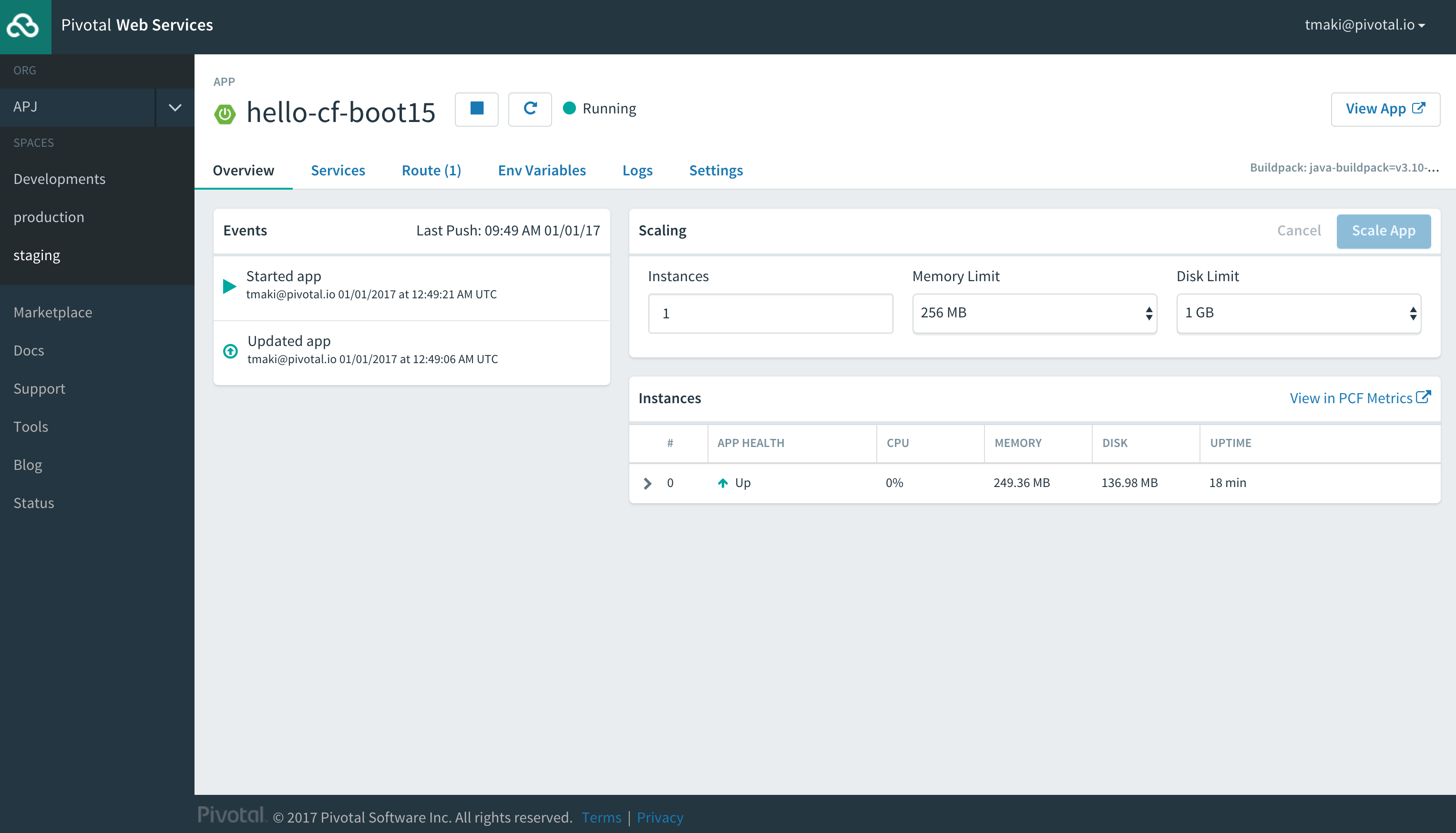Screen dimensions: 1456x833
Task: Open the Terms link in footer
Action: (x=601, y=817)
